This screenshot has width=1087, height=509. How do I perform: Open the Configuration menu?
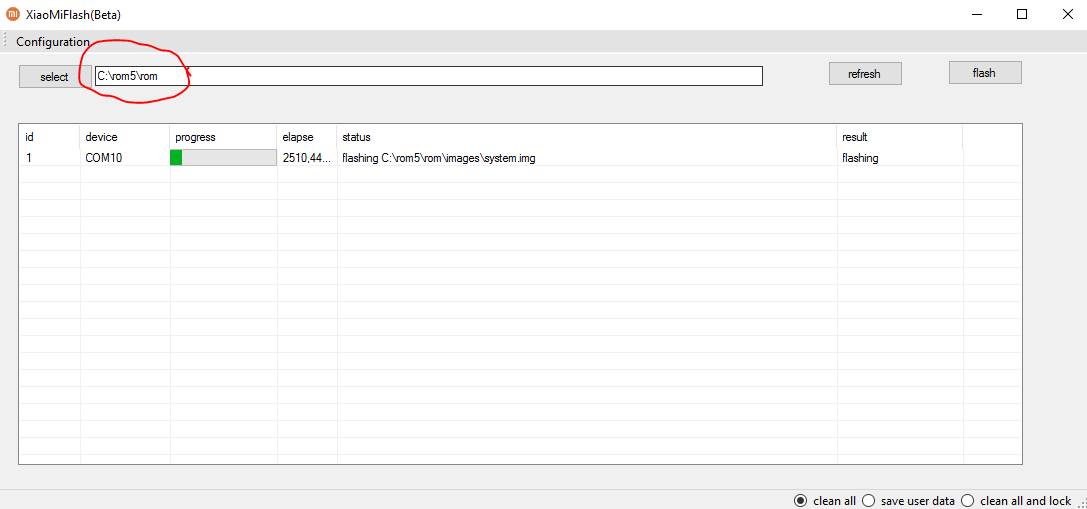pyautogui.click(x=53, y=42)
